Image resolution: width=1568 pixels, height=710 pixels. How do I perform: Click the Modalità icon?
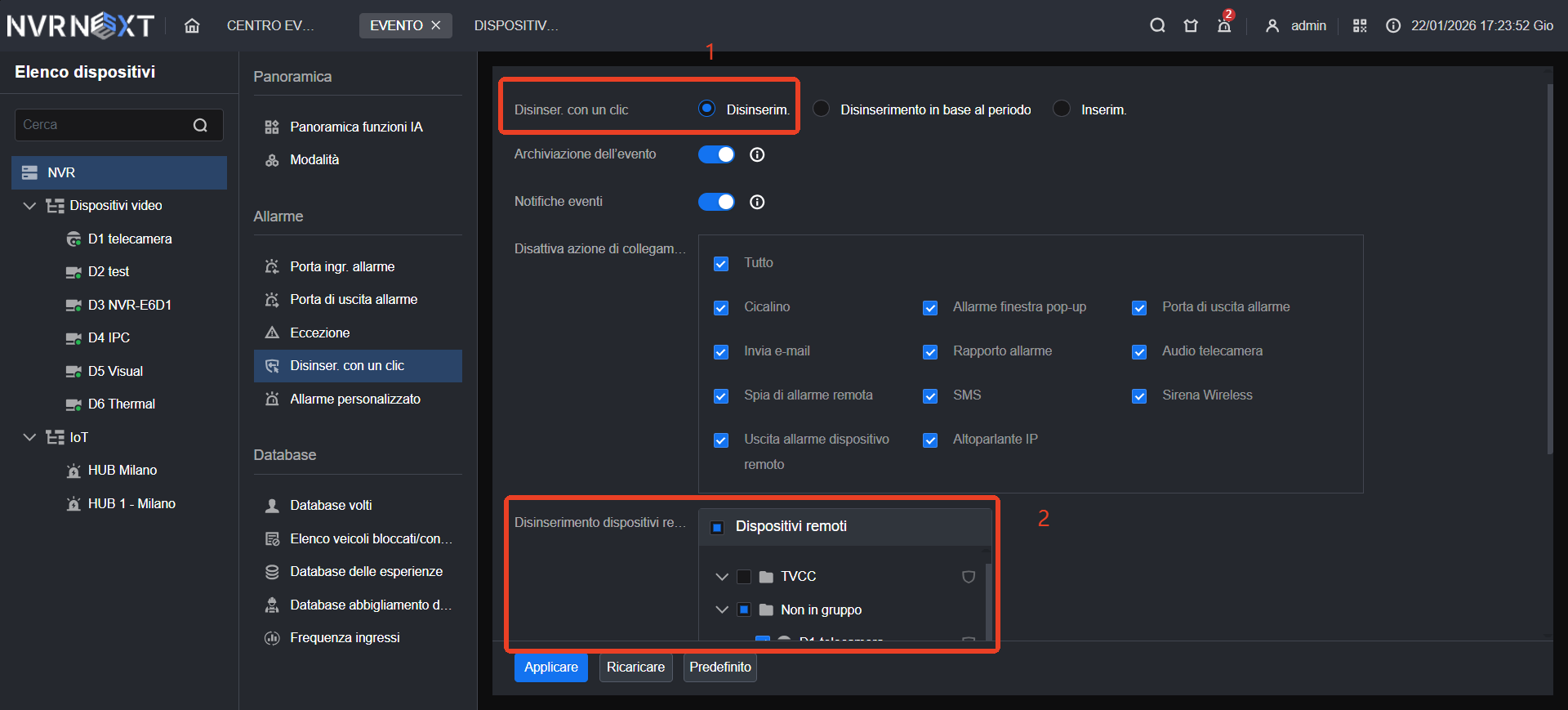point(272,160)
